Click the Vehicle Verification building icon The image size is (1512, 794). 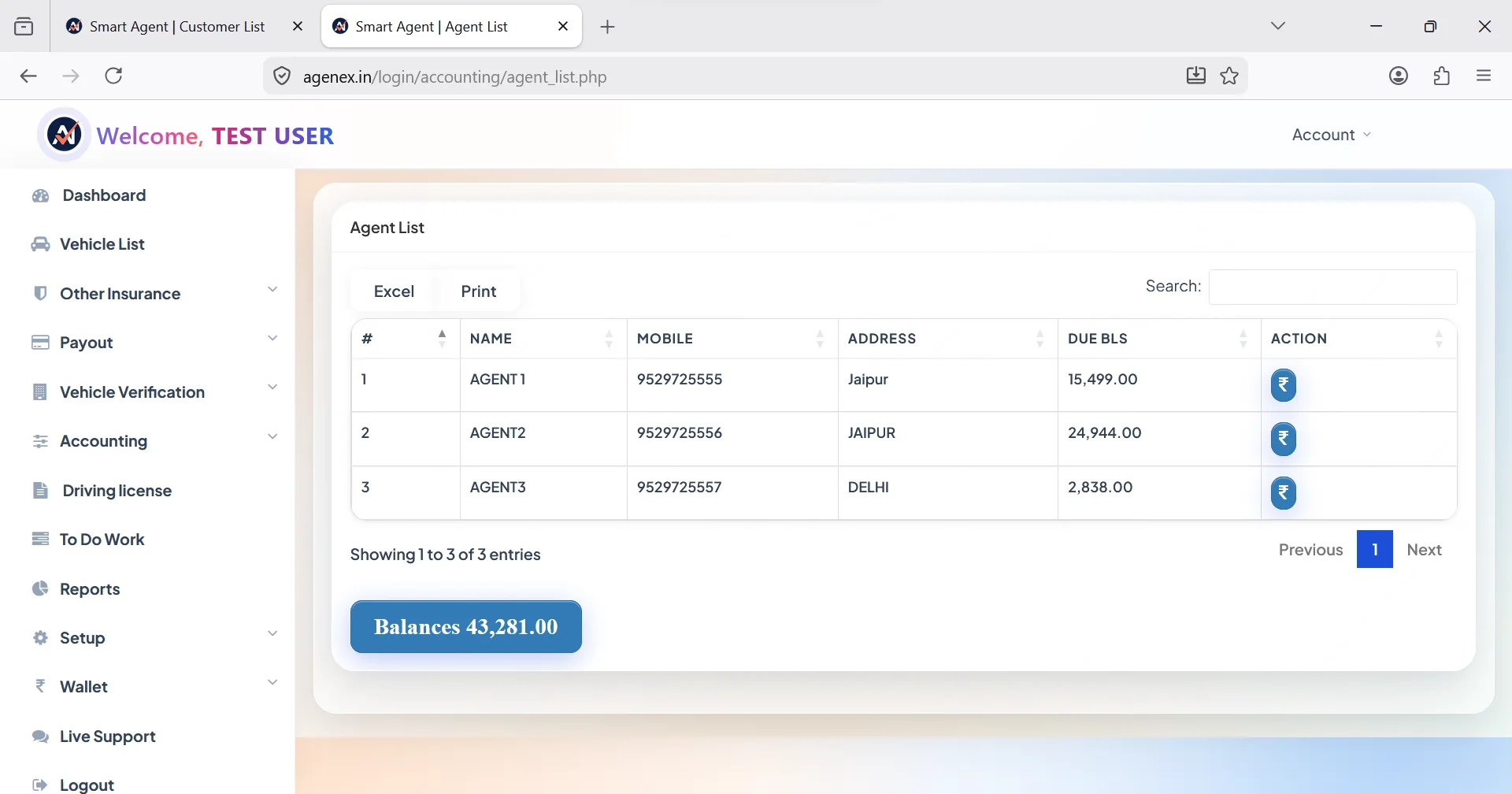click(40, 391)
